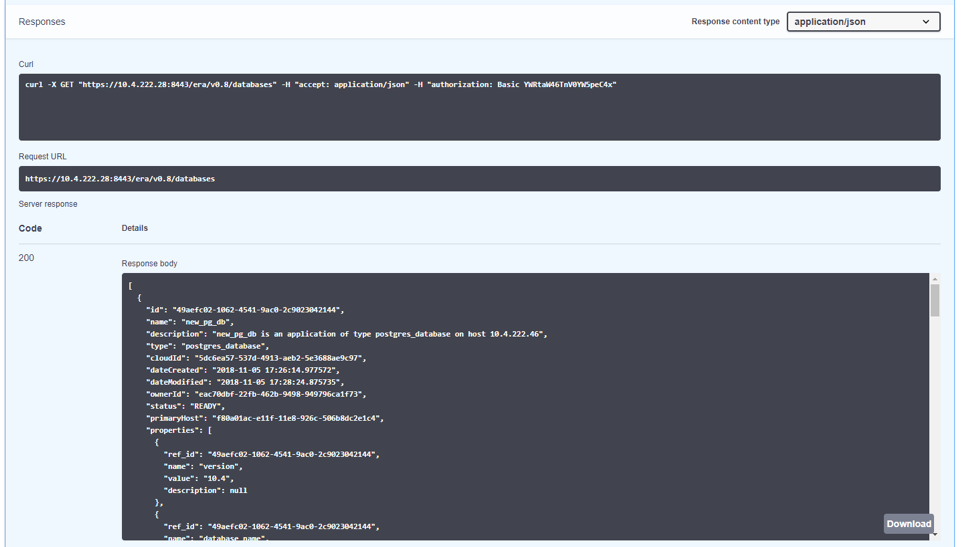Click the "Response body" label

[149, 263]
